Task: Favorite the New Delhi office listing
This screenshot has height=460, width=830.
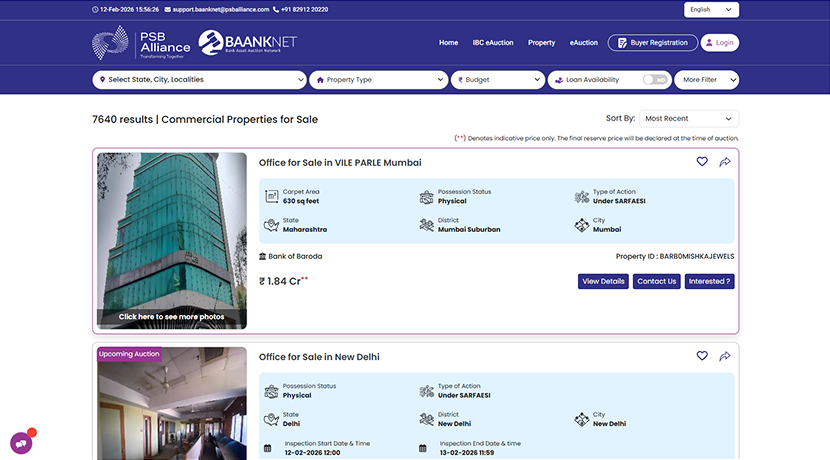Action: [702, 356]
